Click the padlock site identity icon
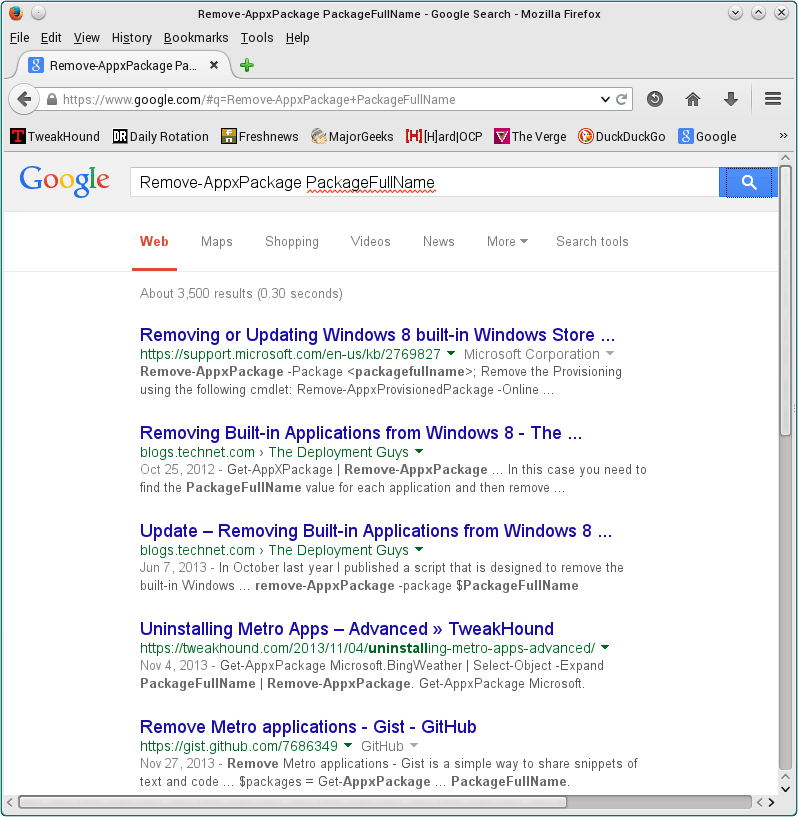 coord(52,99)
